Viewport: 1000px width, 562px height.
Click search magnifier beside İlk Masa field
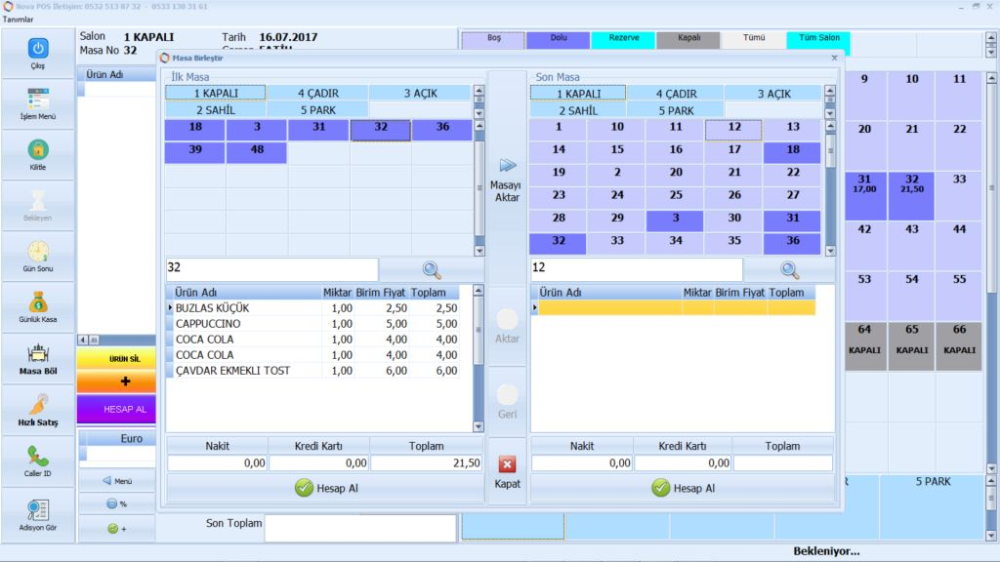431,270
